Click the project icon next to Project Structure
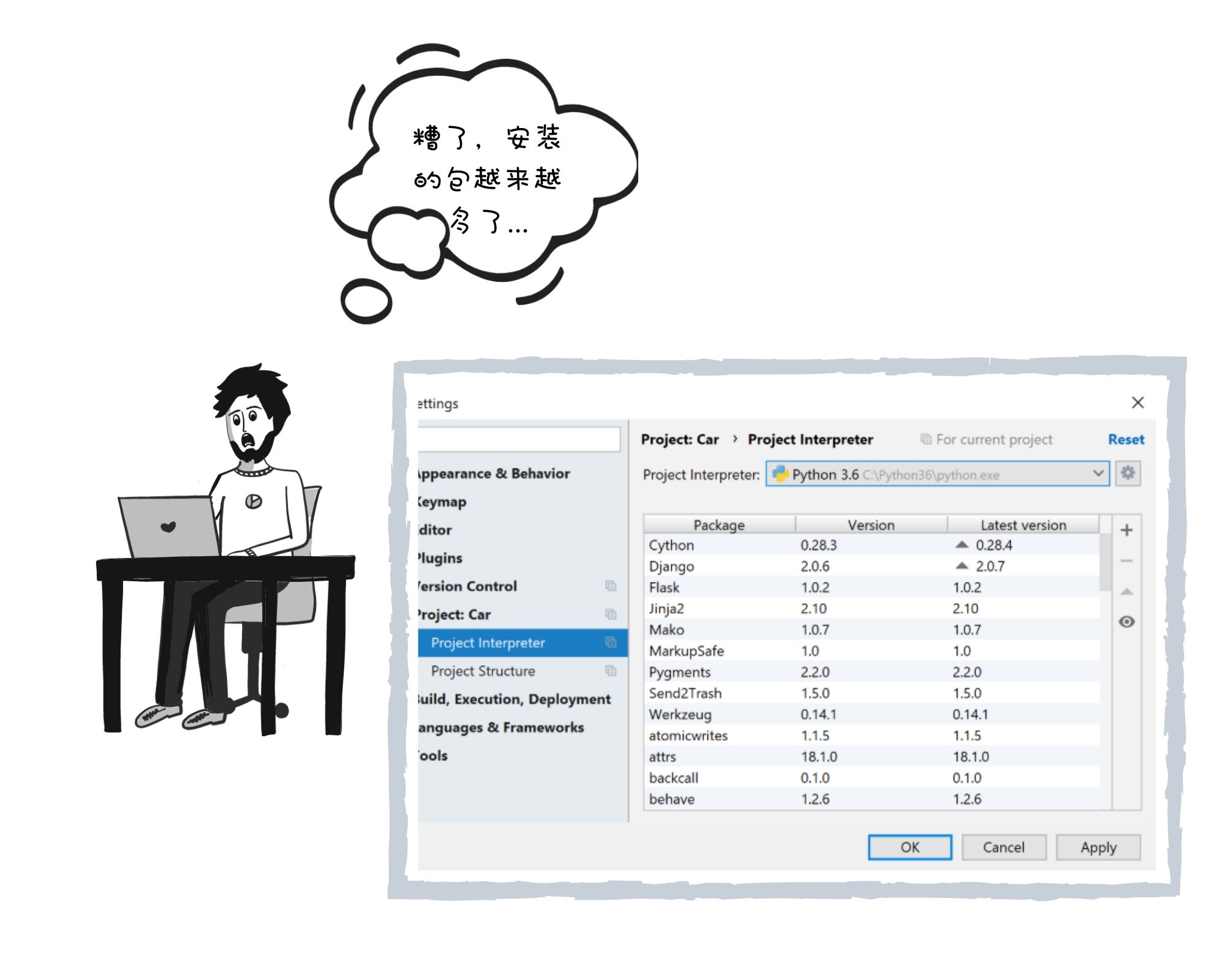This screenshot has width=1225, height=980. point(610,671)
